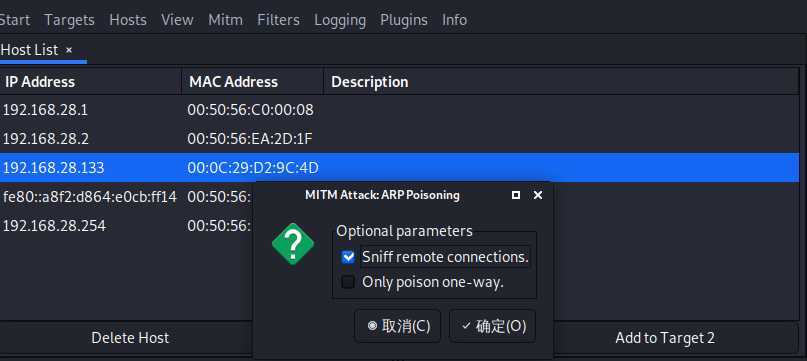
Task: Close the MITM Attack dialog
Action: pyautogui.click(x=538, y=195)
